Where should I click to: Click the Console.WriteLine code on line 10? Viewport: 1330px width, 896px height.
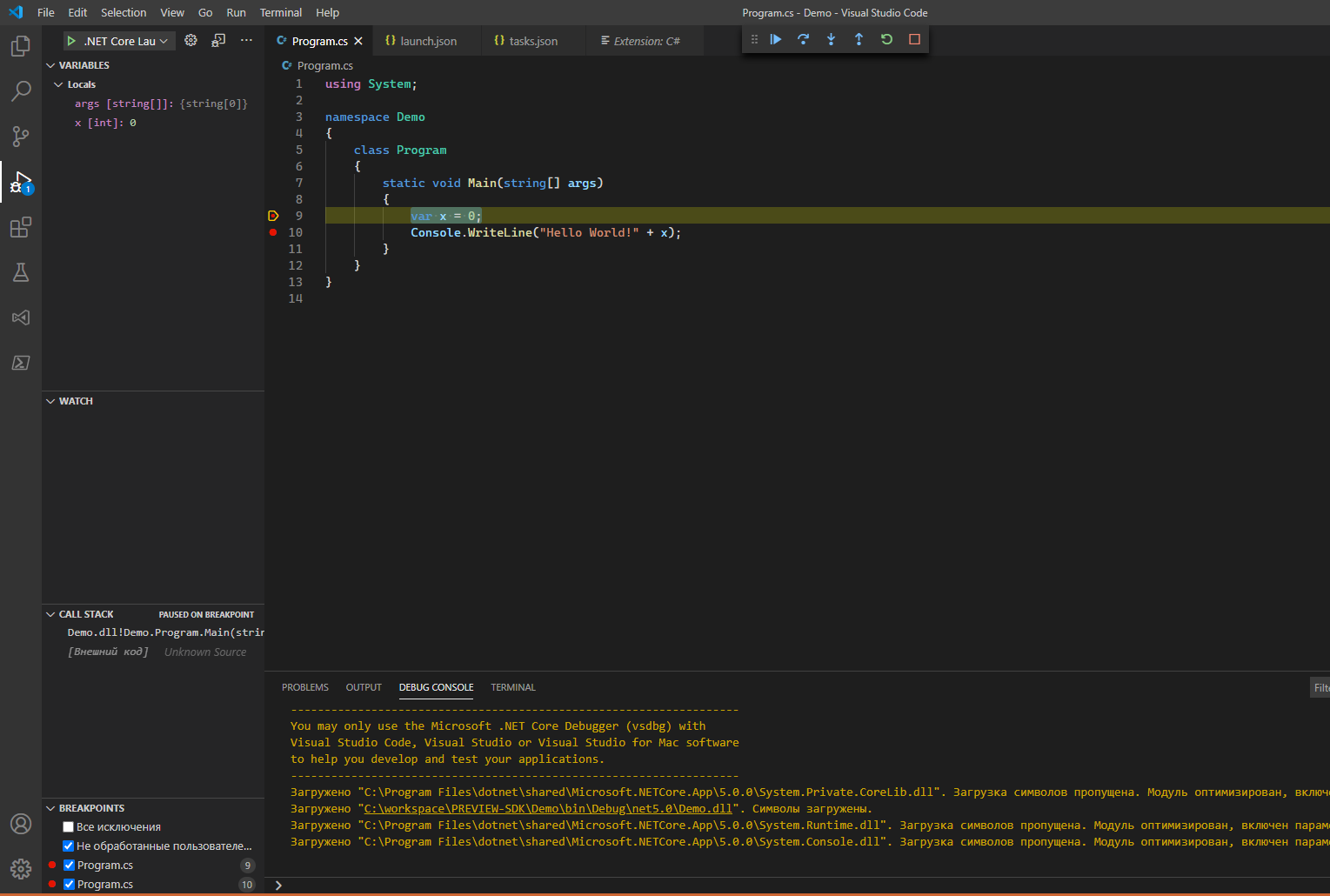pyautogui.click(x=545, y=232)
